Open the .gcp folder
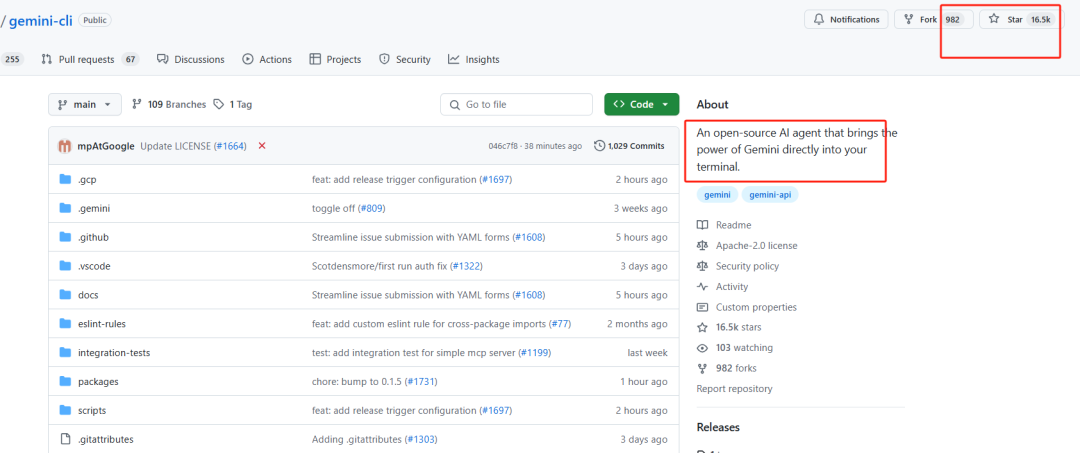This screenshot has height=453, width=1080. point(87,180)
